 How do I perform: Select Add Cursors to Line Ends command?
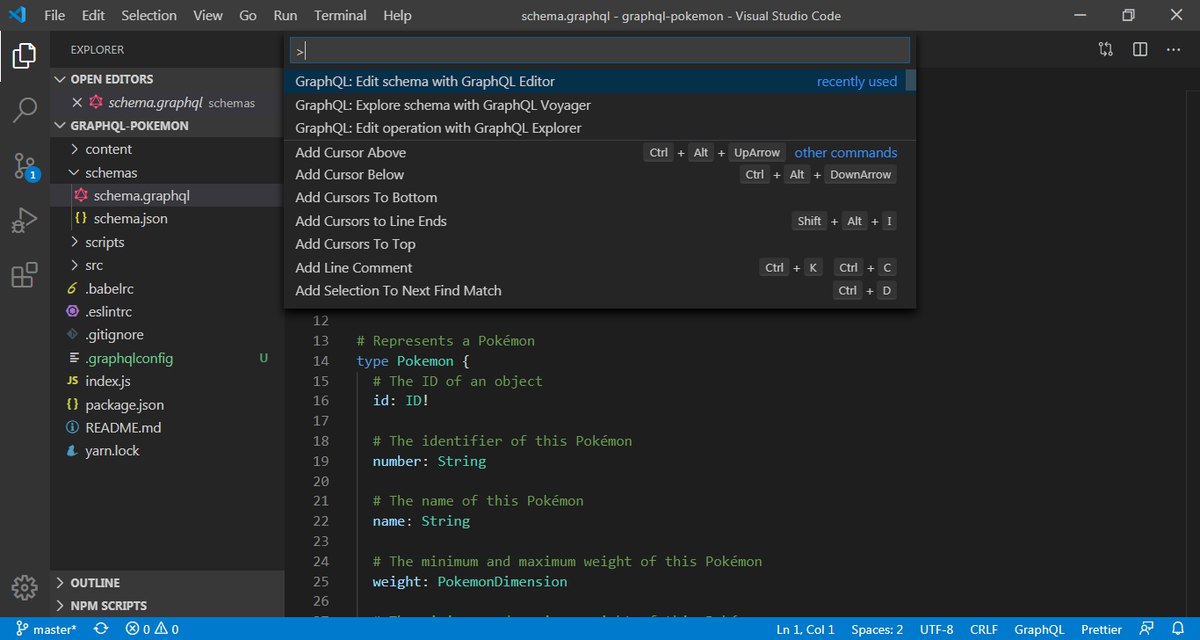(595, 221)
